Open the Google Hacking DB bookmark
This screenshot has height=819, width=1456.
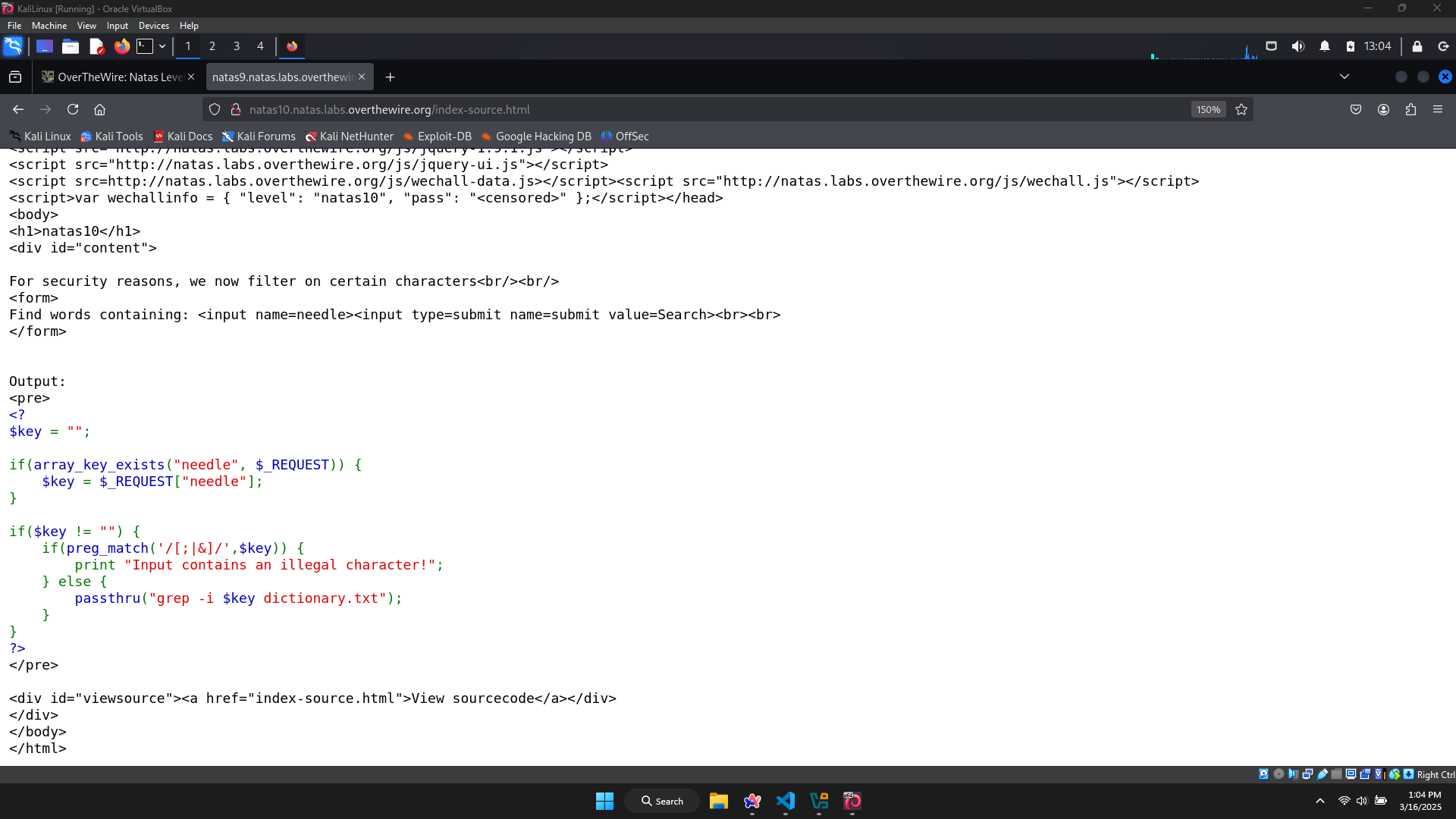pos(536,136)
